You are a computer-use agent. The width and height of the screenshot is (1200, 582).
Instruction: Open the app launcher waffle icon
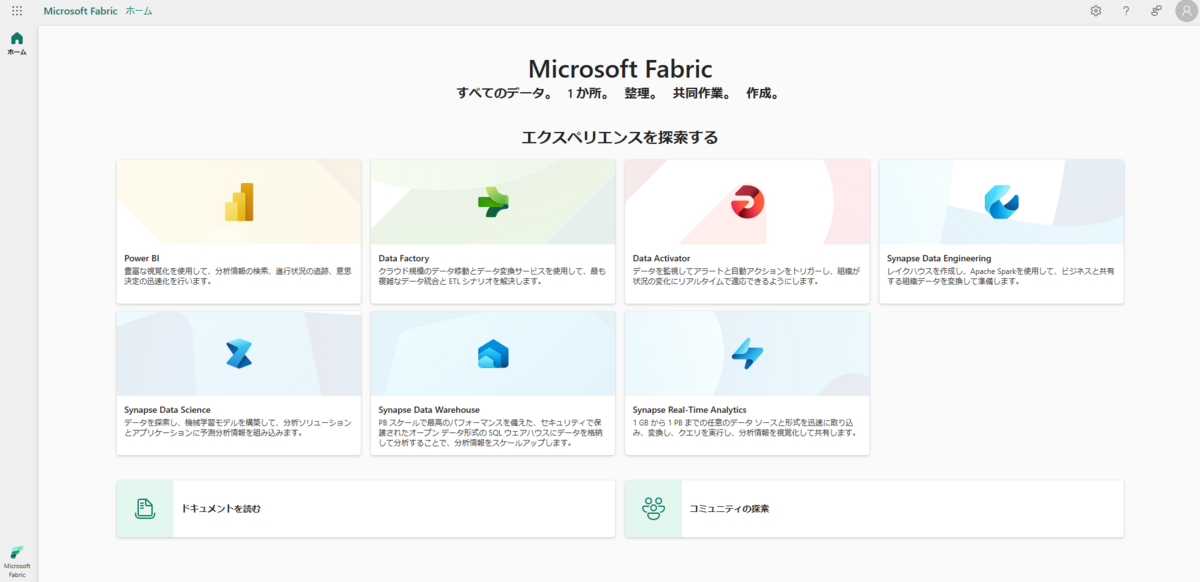tap(17, 10)
